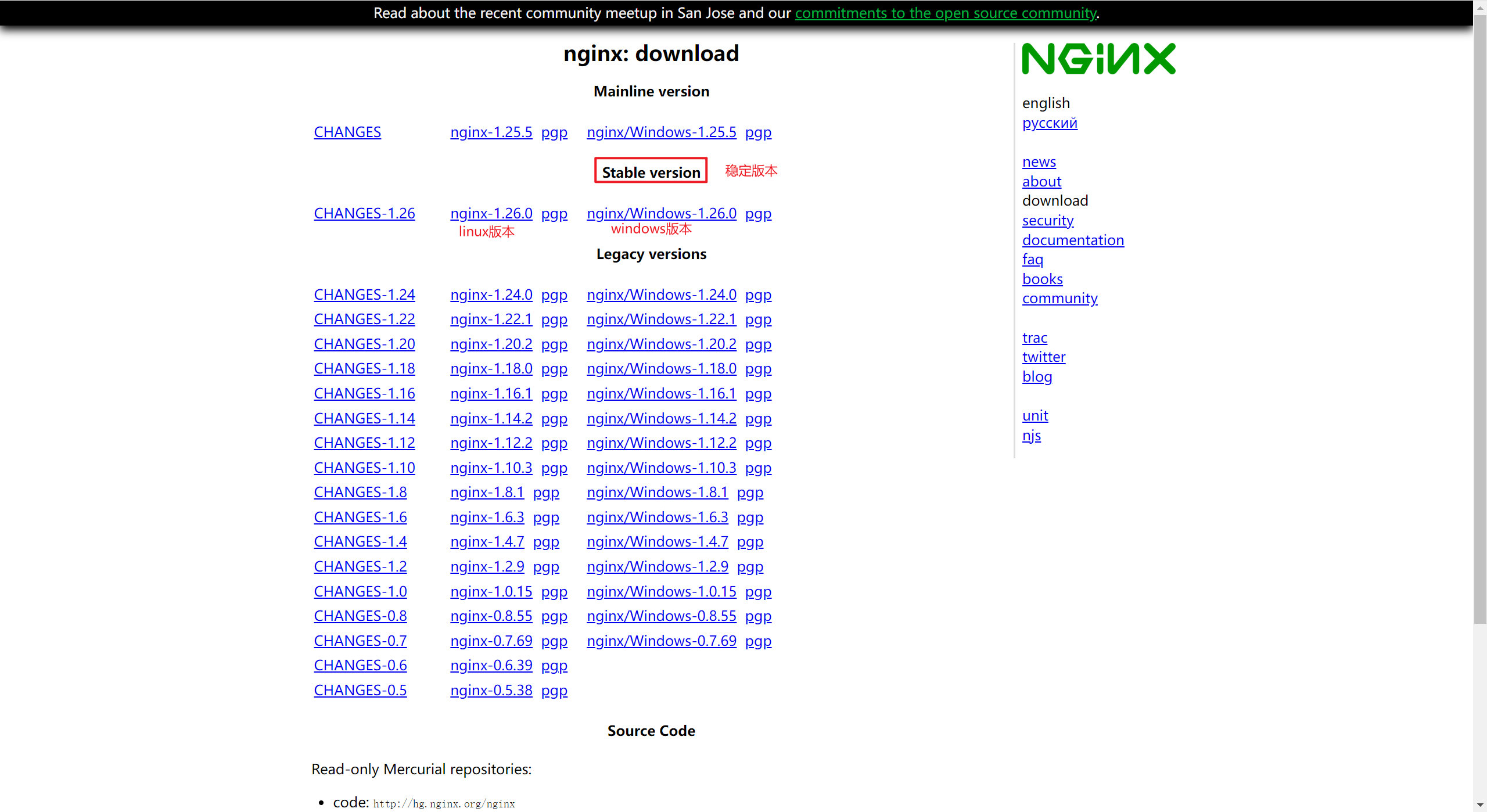
Task: Open the njs project link
Action: (x=1032, y=435)
